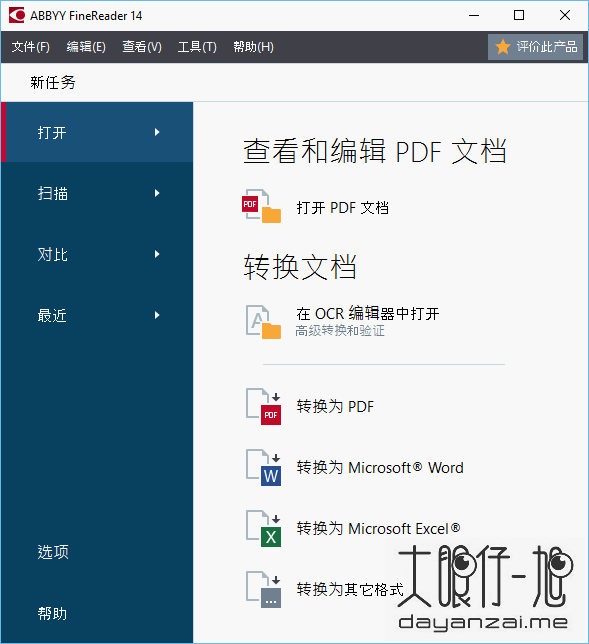The height and width of the screenshot is (644, 589).
Task: Select the 打开 sidebar tab
Action: pyautogui.click(x=97, y=132)
